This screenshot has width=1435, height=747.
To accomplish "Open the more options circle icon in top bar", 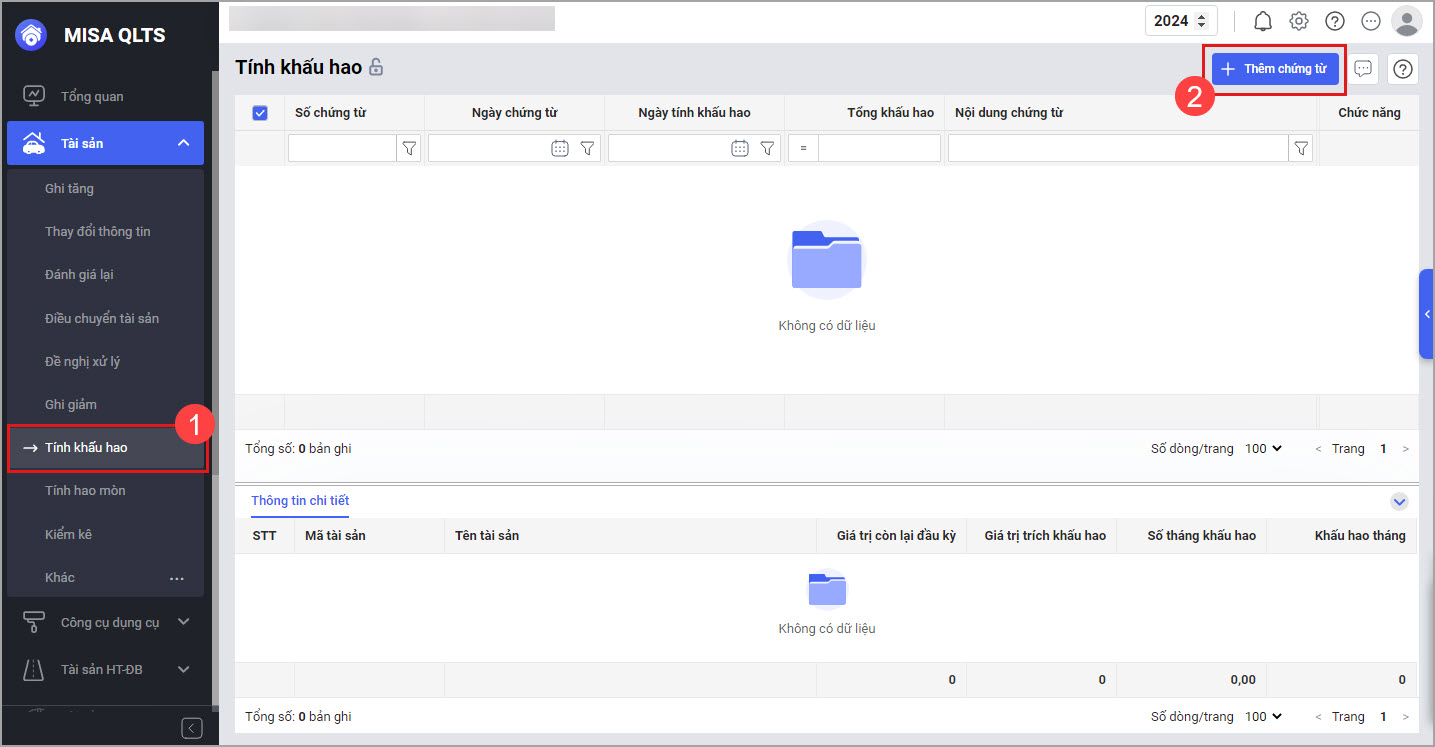I will point(1371,21).
